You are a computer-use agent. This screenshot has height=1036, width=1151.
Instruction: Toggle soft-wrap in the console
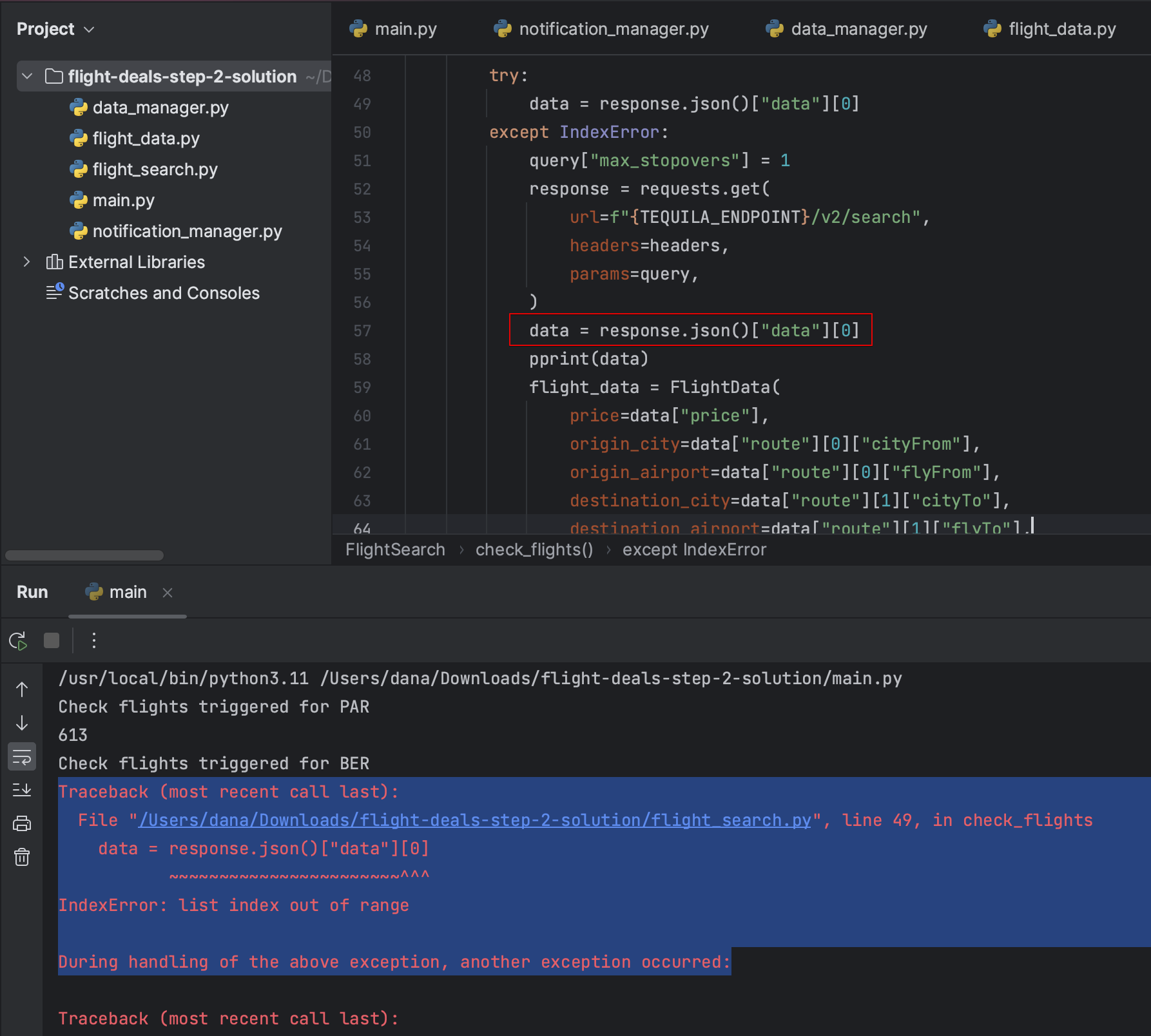[x=22, y=757]
